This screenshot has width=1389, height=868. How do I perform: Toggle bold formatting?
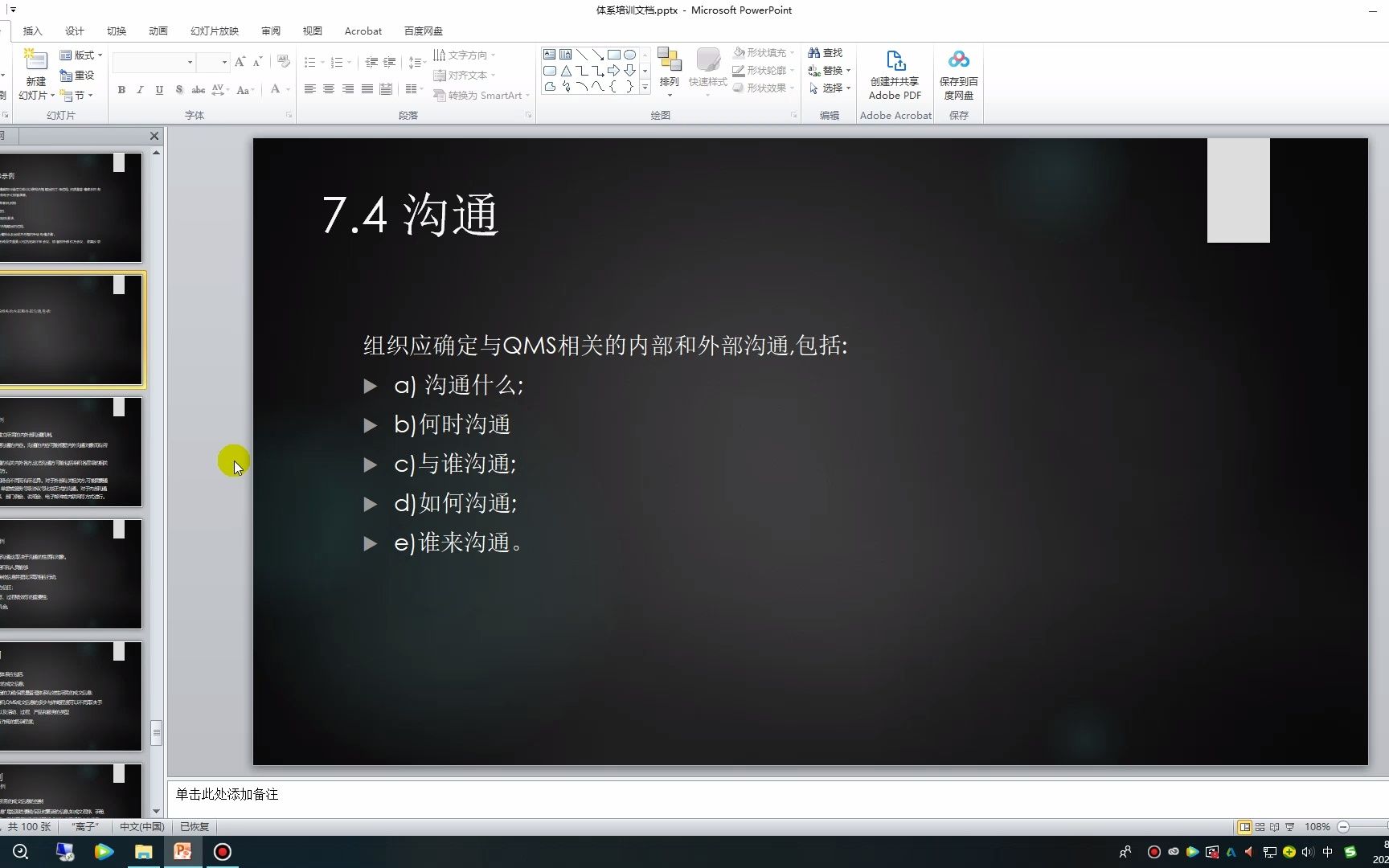click(x=121, y=90)
